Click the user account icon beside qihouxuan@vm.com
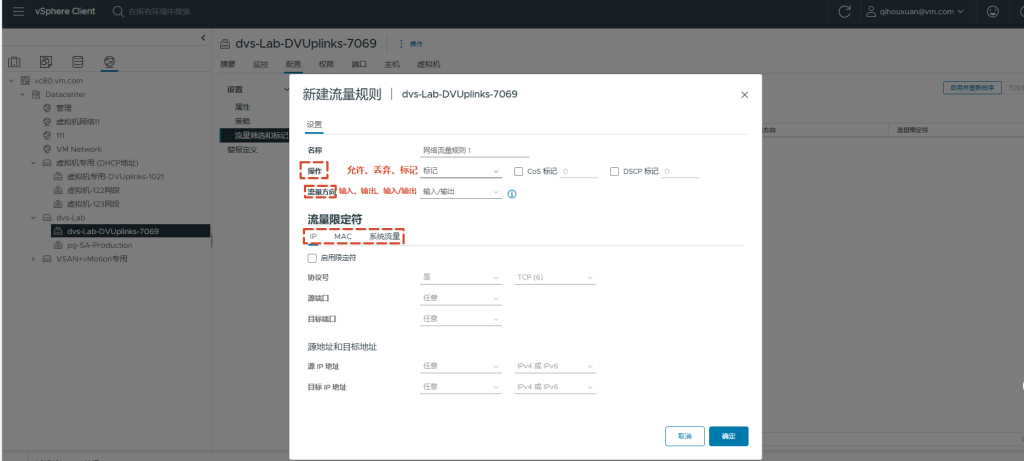 pyautogui.click(x=871, y=11)
